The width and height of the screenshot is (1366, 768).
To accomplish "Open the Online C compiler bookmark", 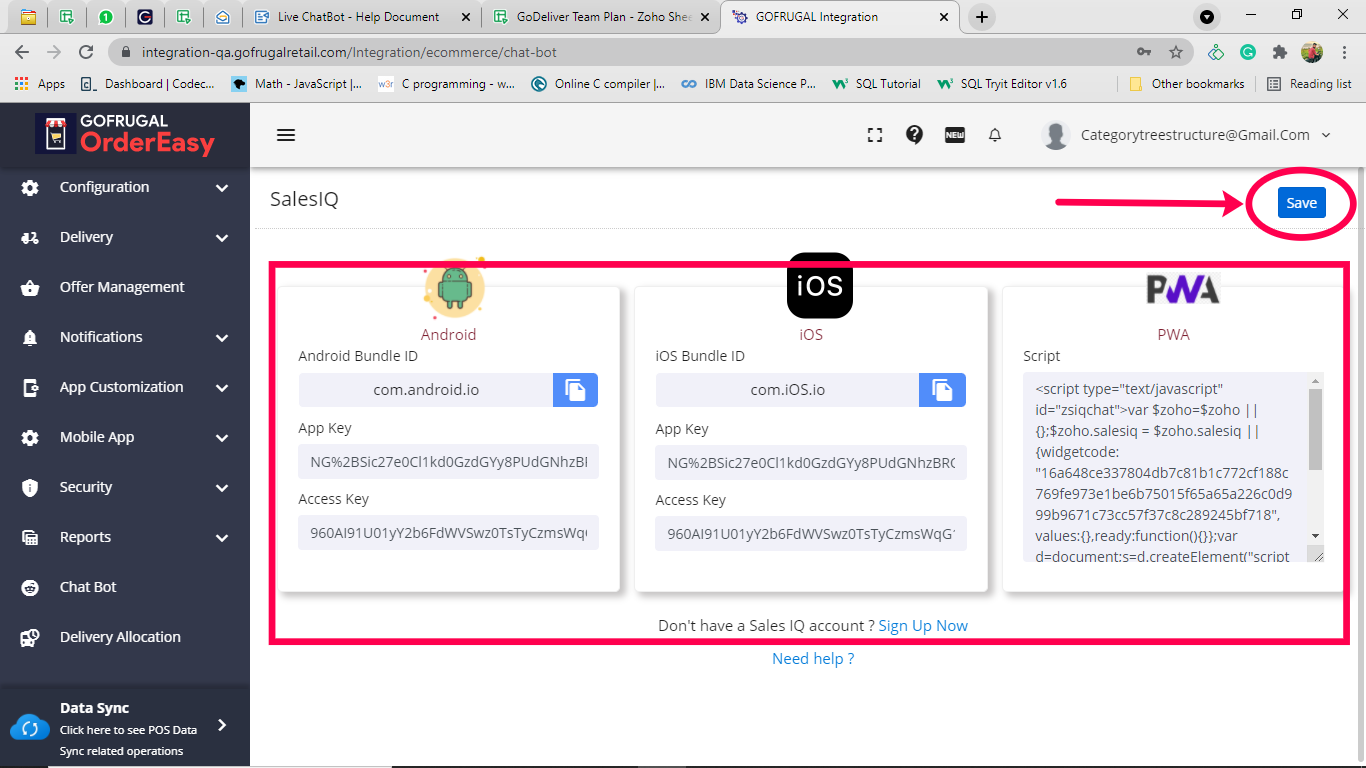I will (598, 84).
